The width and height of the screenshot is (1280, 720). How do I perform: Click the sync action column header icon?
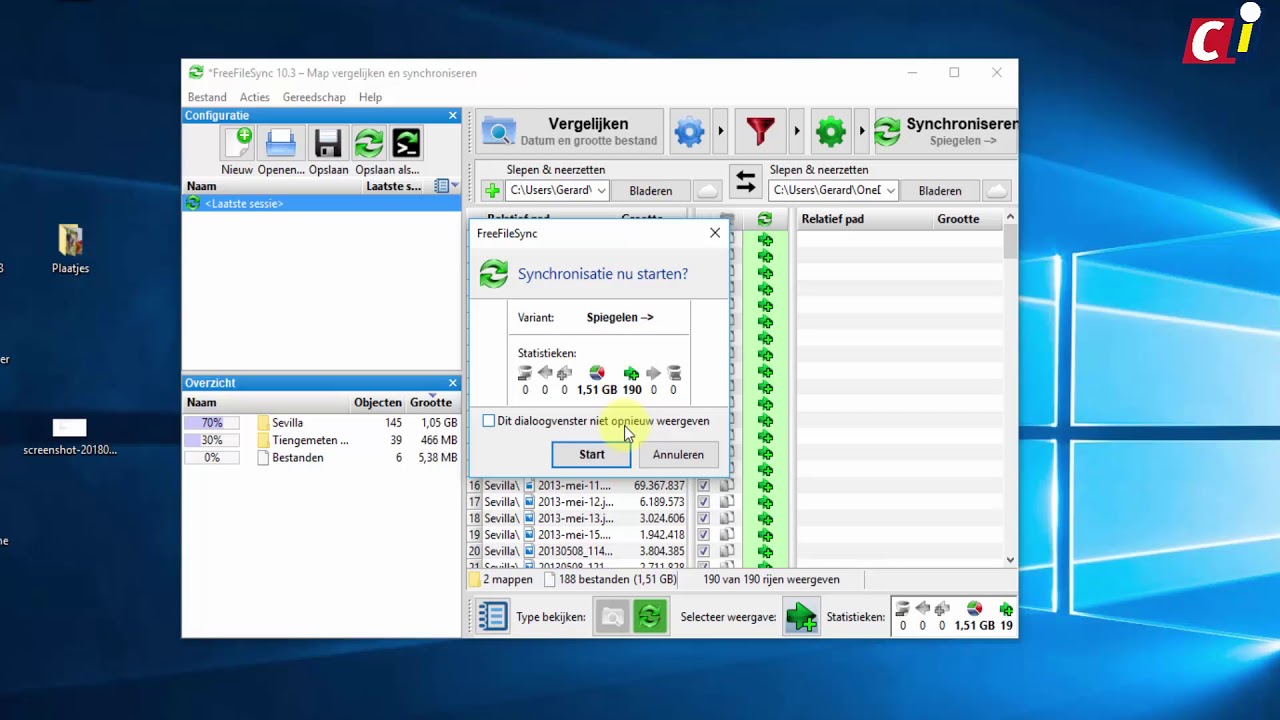(x=765, y=219)
